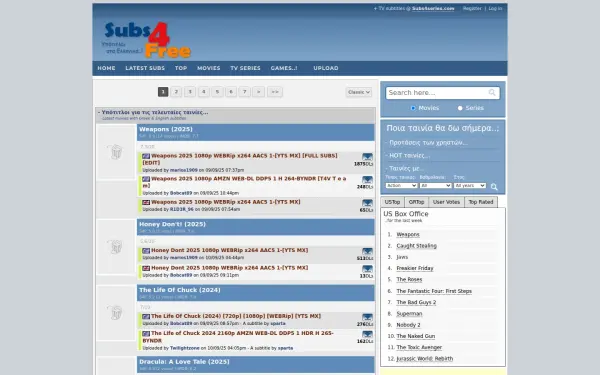Open the Dracula: A Love Tale (2025) title
The height and width of the screenshot is (375, 600).
[x=184, y=362]
